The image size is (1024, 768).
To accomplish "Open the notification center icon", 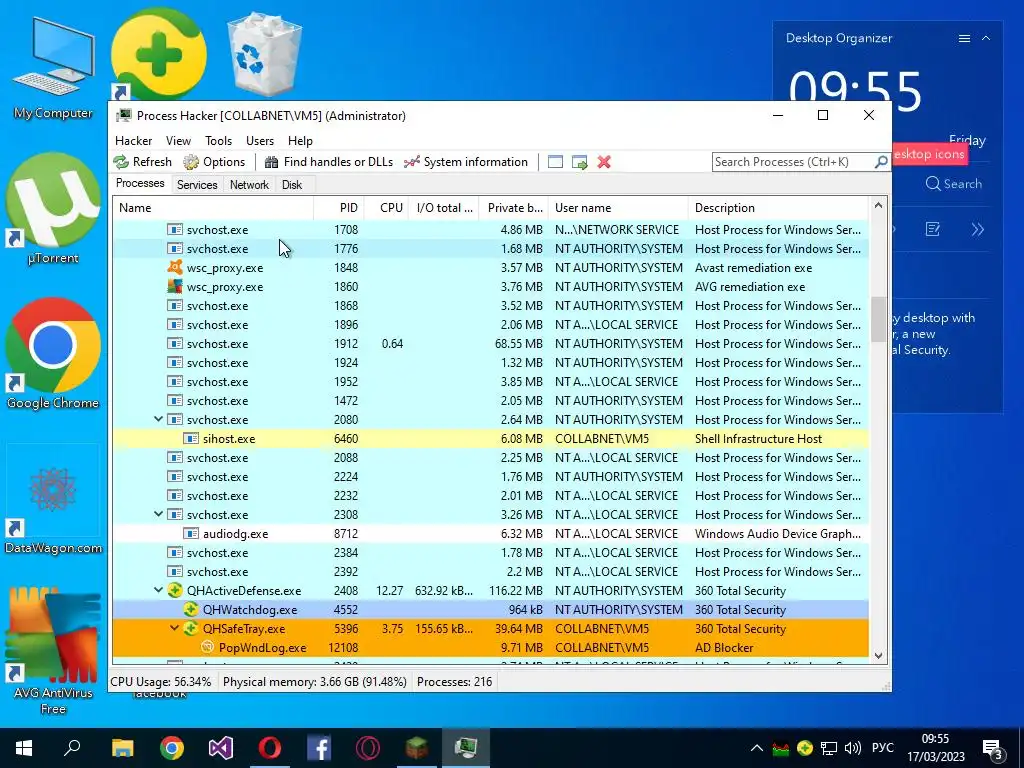I will pyautogui.click(x=993, y=748).
